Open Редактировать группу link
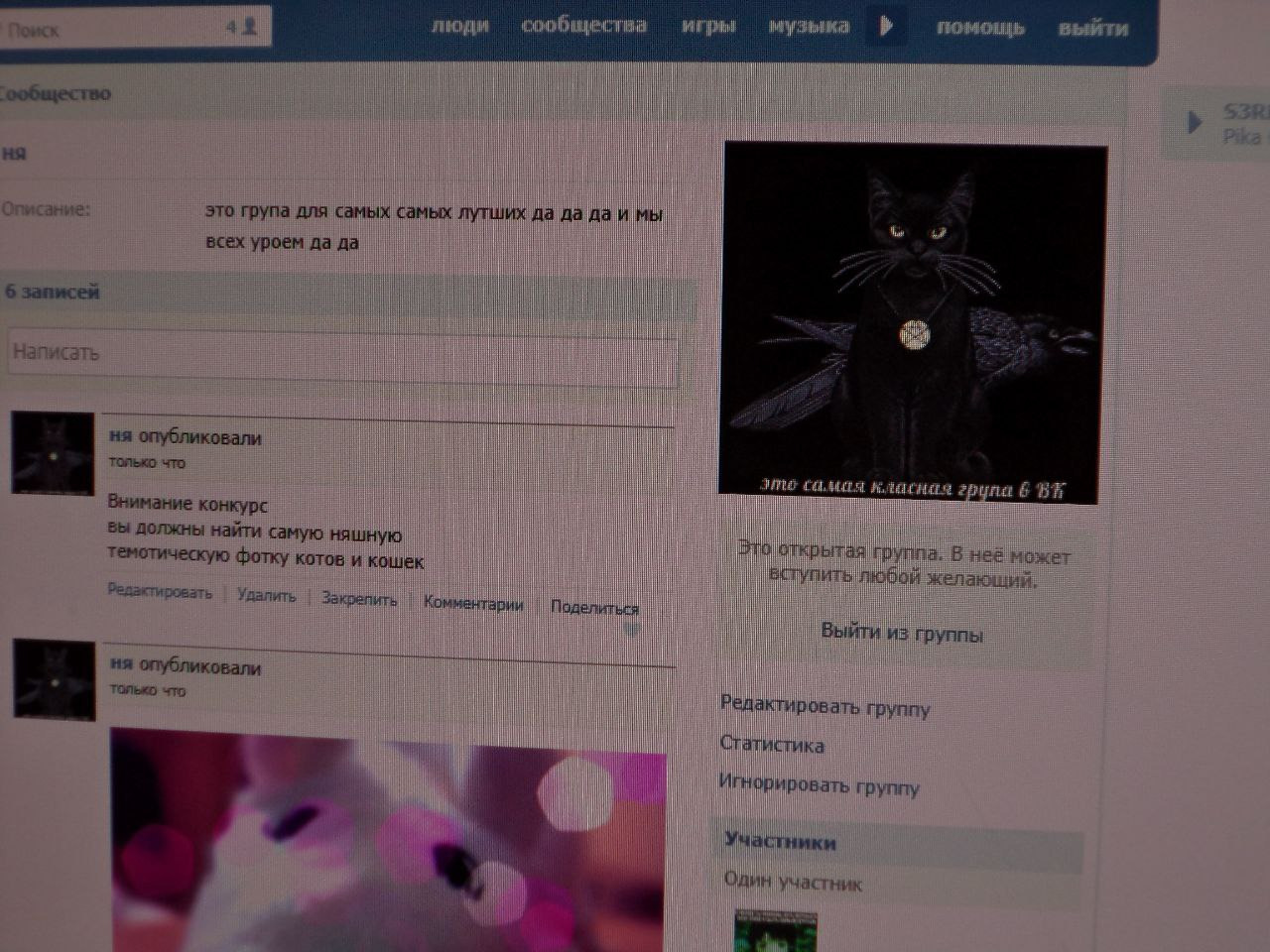Image resolution: width=1270 pixels, height=952 pixels. tap(825, 706)
